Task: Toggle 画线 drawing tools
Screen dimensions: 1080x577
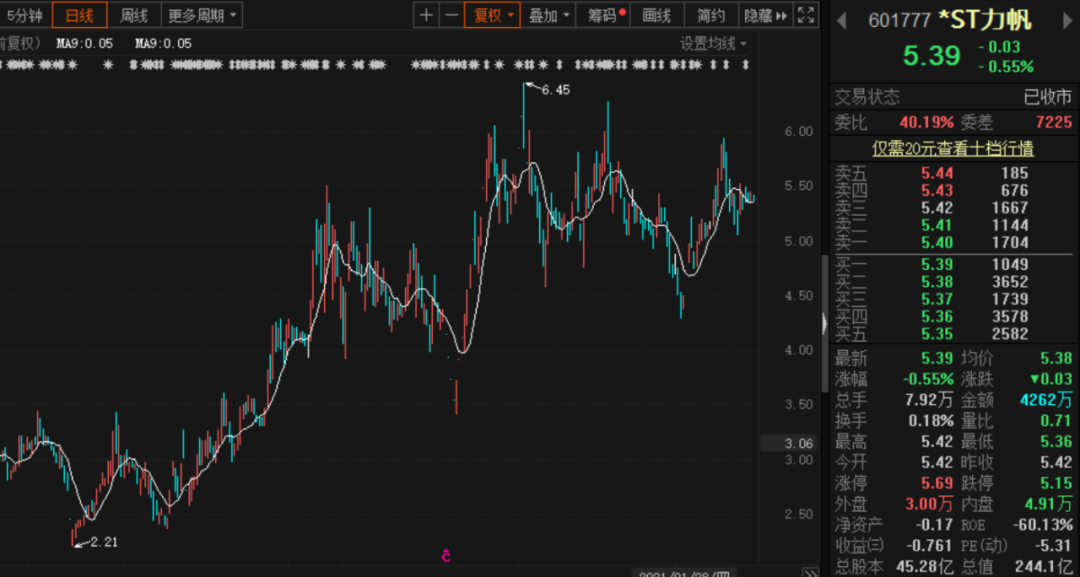Action: tap(657, 15)
